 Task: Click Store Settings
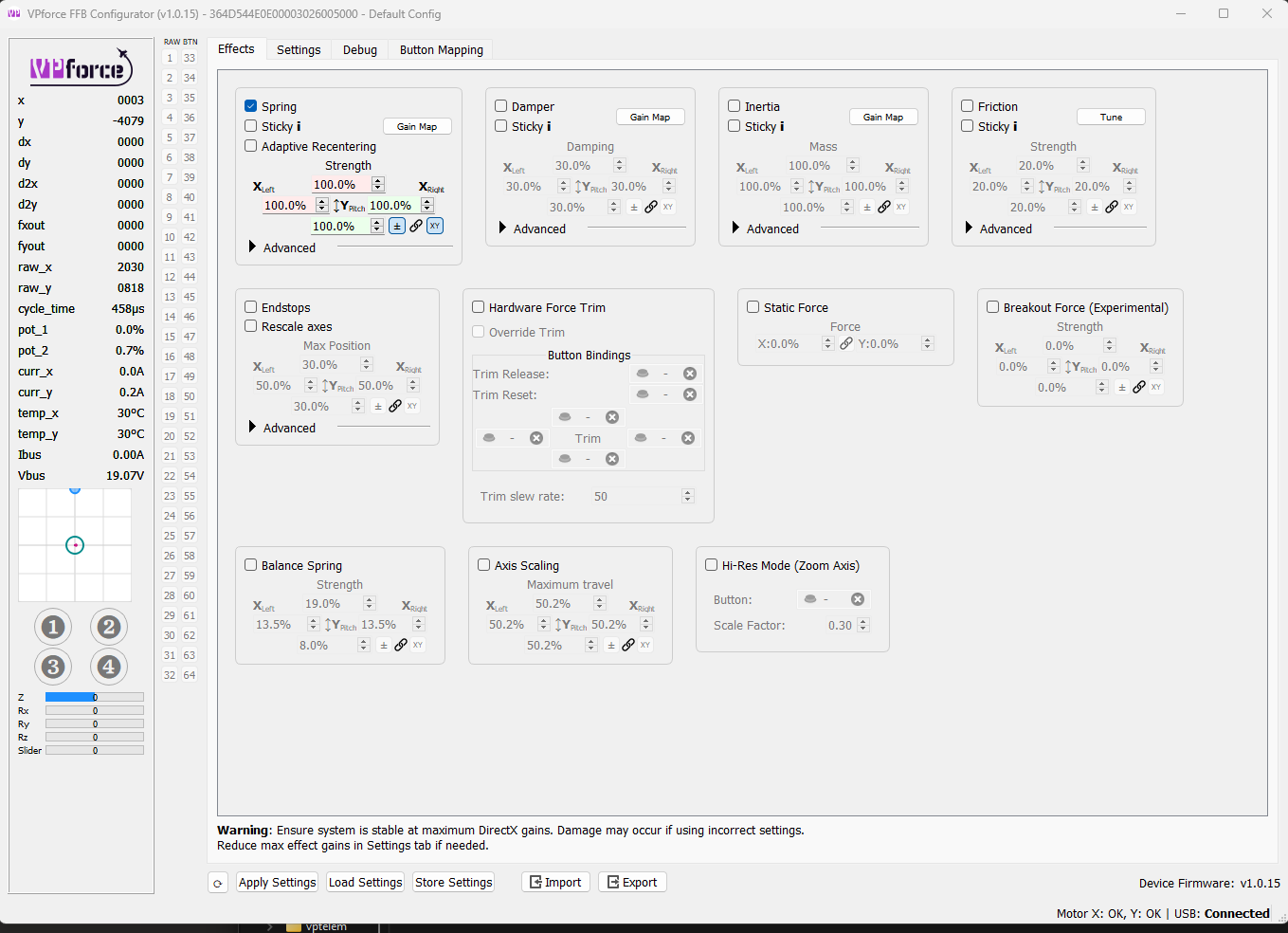[x=454, y=883]
